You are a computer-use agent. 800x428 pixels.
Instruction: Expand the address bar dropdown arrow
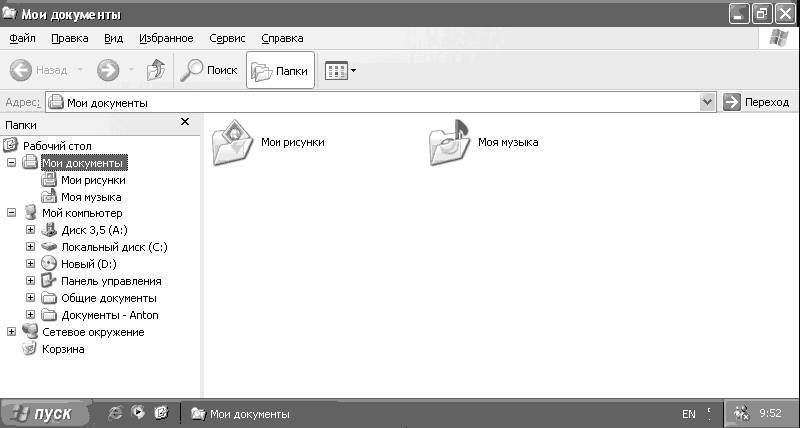708,102
